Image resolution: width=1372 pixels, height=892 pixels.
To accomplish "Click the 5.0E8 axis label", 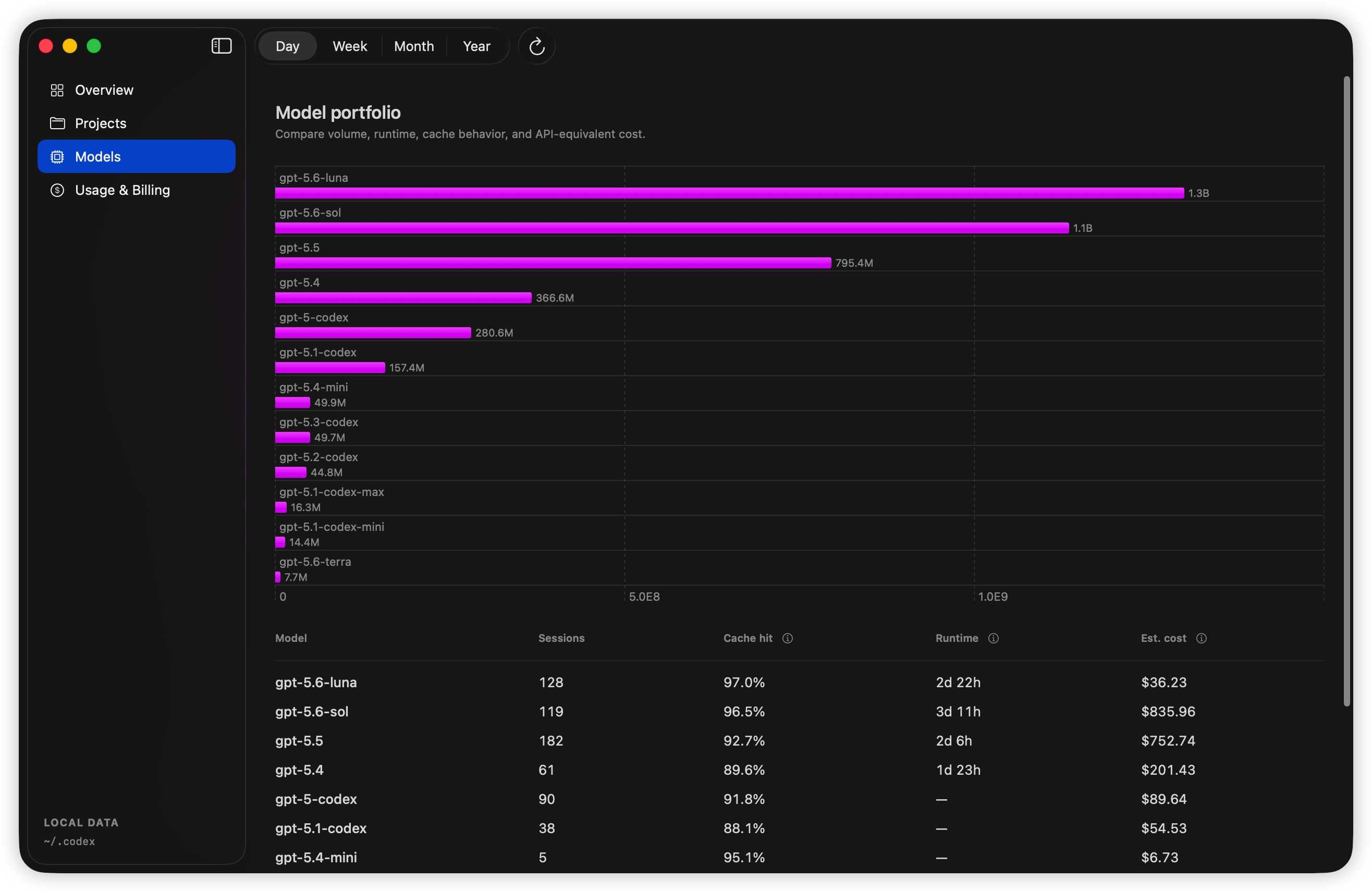I will point(644,597).
